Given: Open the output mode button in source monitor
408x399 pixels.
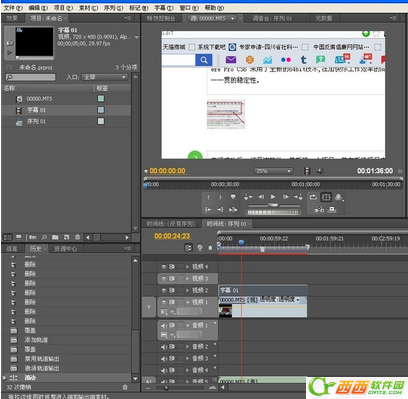Looking at the screenshot, I should pos(339,197).
